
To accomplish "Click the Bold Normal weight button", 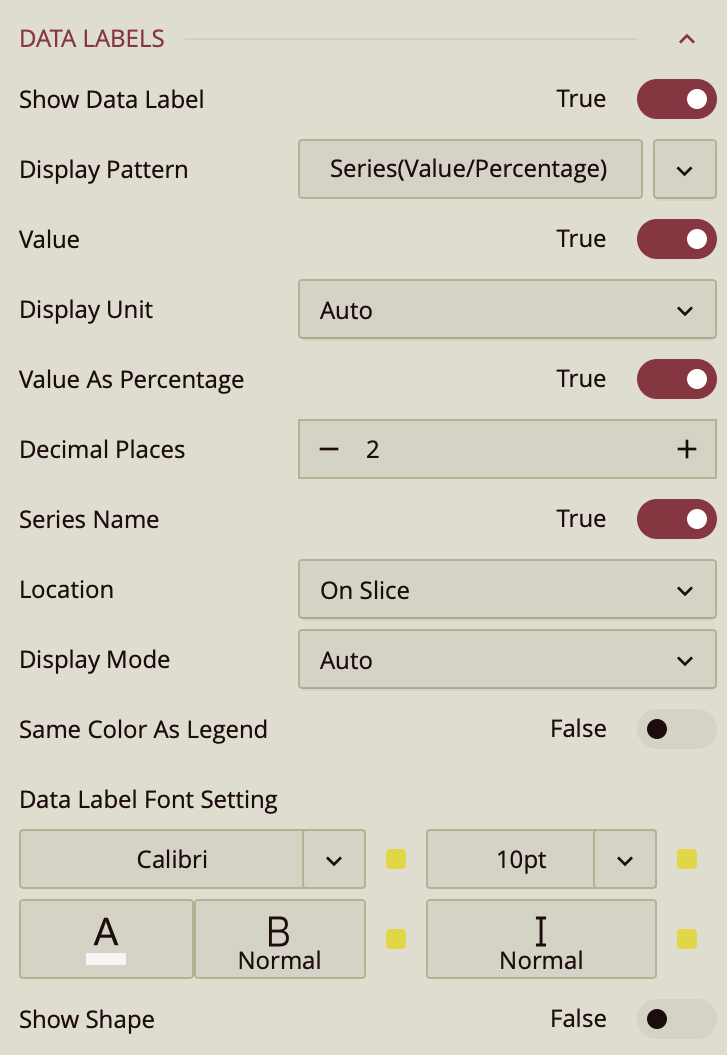I will tap(279, 938).
